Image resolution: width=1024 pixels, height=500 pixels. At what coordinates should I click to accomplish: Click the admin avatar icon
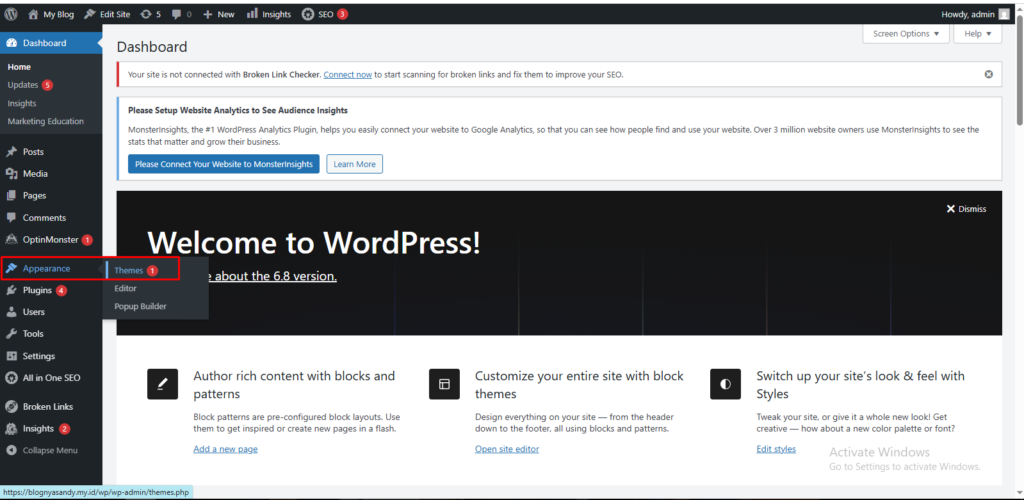(1003, 14)
